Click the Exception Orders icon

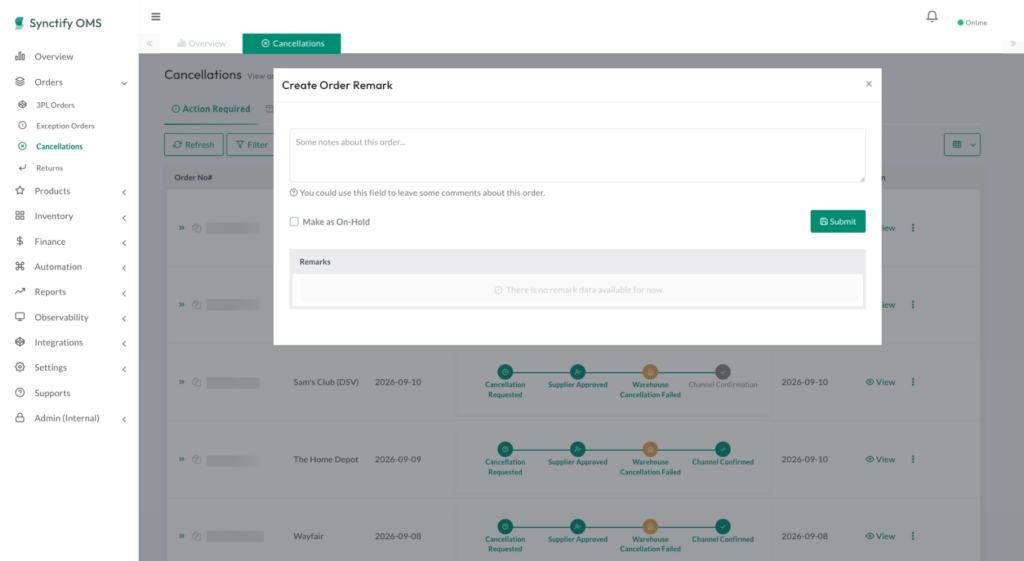click(x=22, y=125)
